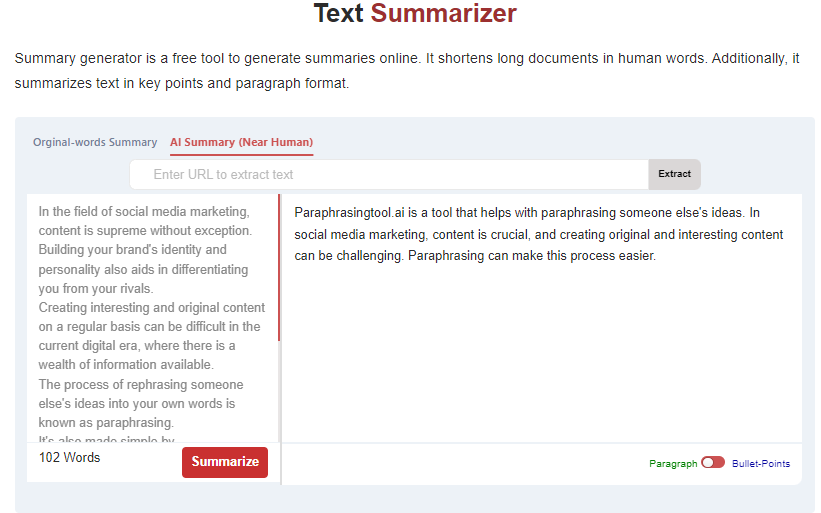Screen dimensions: 821x513
Task: Click the Extract button
Action: click(674, 174)
